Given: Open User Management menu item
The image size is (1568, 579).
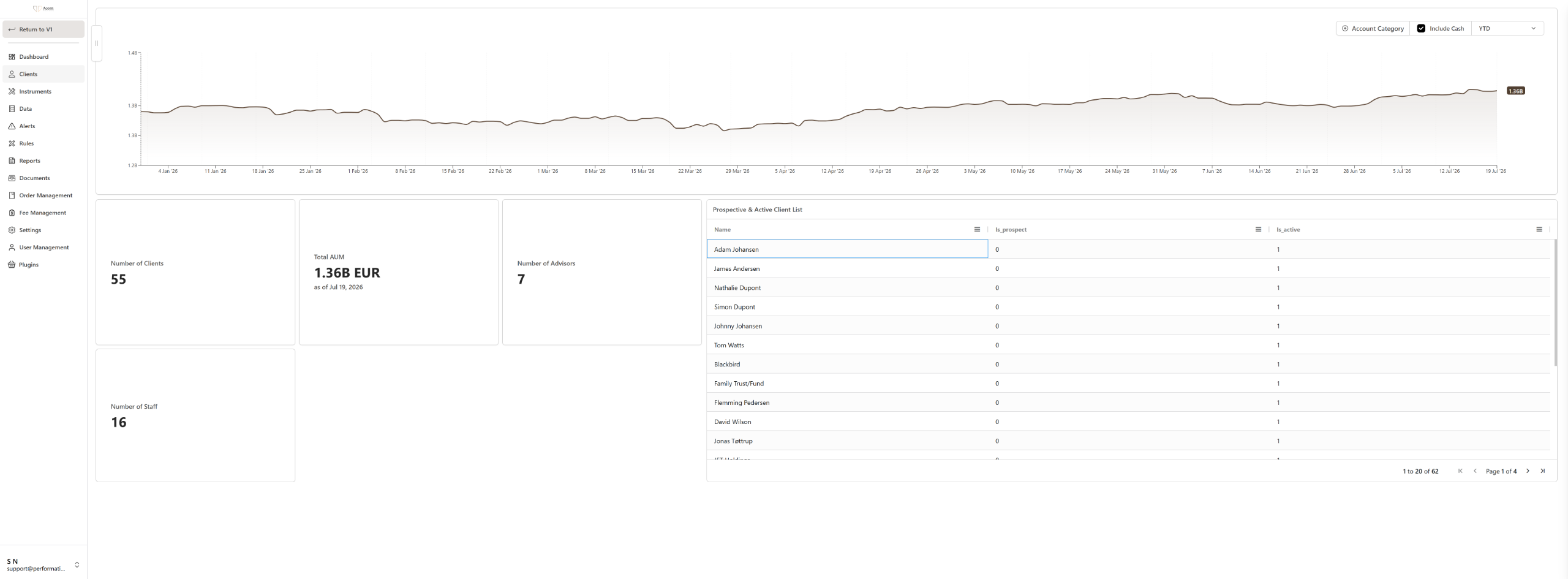Looking at the screenshot, I should [x=43, y=248].
